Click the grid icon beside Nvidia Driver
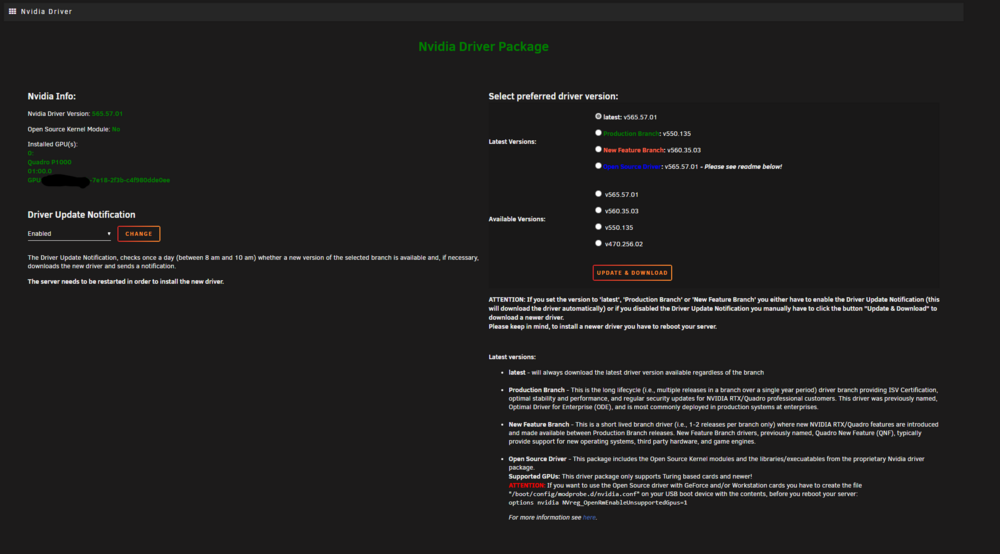 12,11
